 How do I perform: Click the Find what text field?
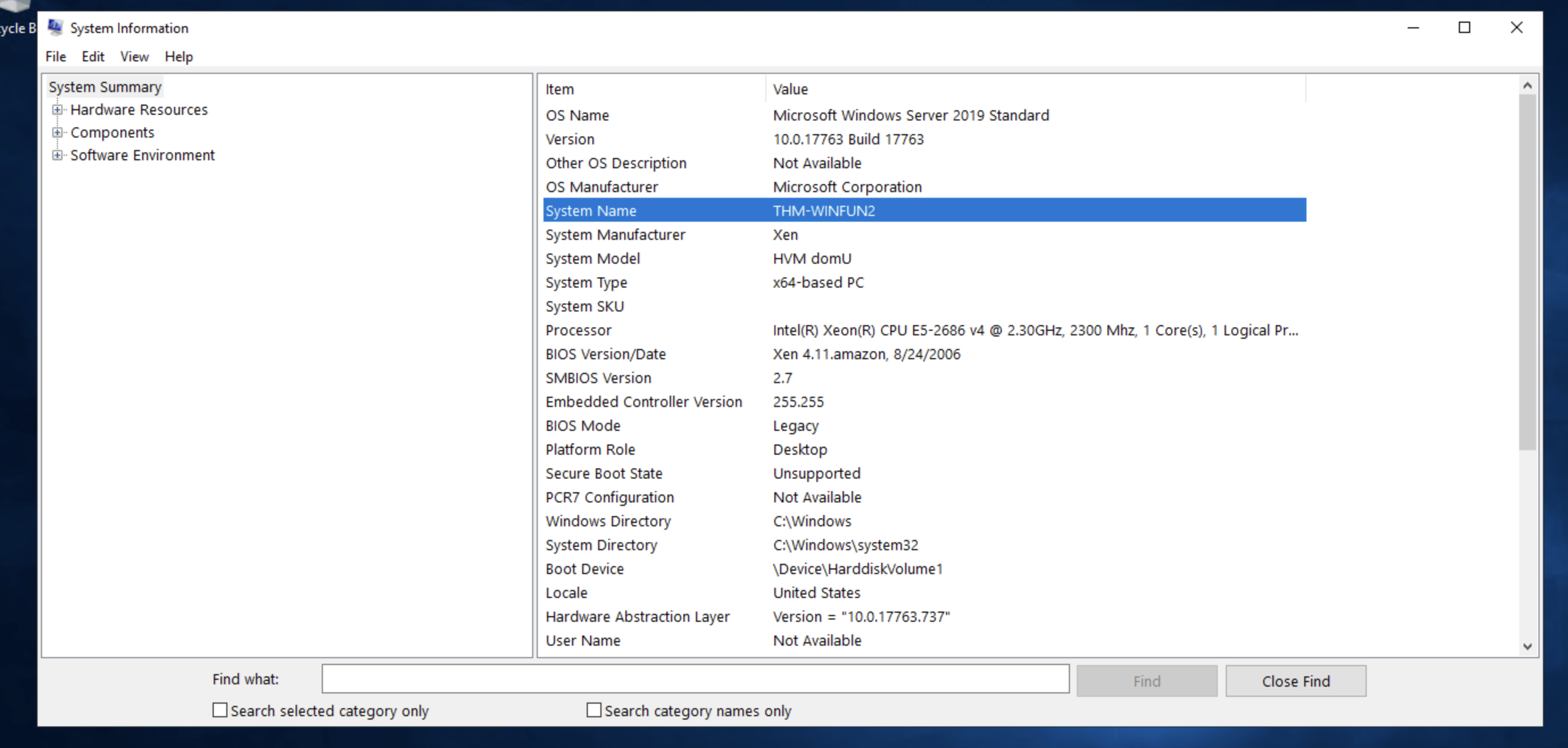tap(695, 679)
